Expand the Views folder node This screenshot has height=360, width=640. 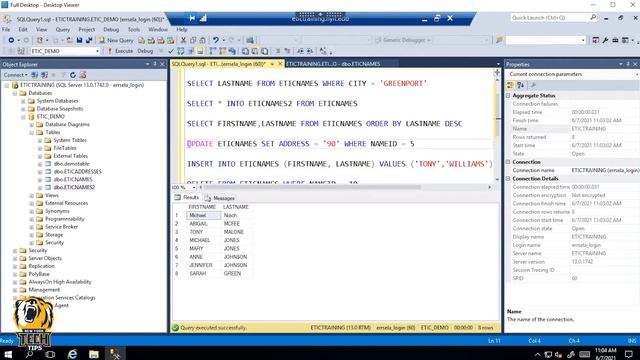coord(32,196)
